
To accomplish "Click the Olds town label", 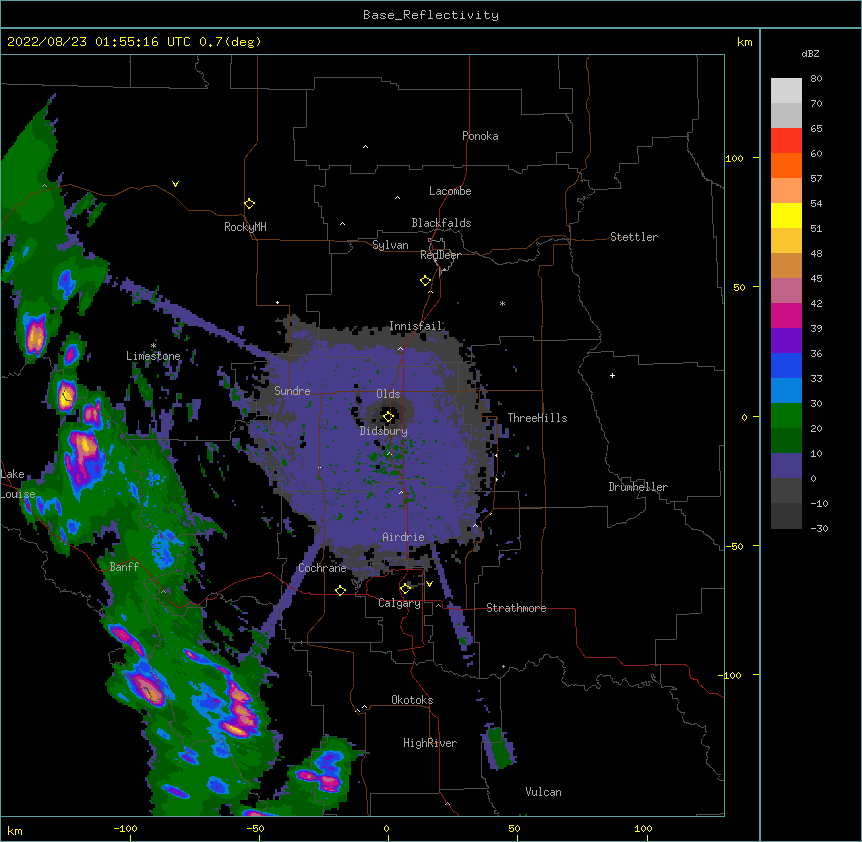I will click(x=388, y=394).
